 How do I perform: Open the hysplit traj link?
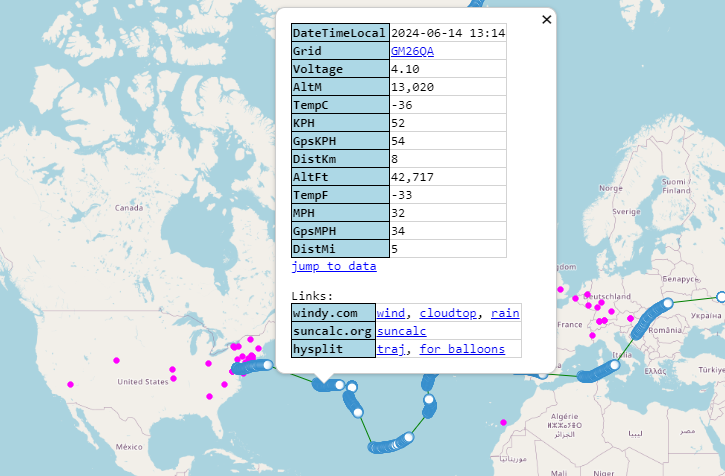391,349
